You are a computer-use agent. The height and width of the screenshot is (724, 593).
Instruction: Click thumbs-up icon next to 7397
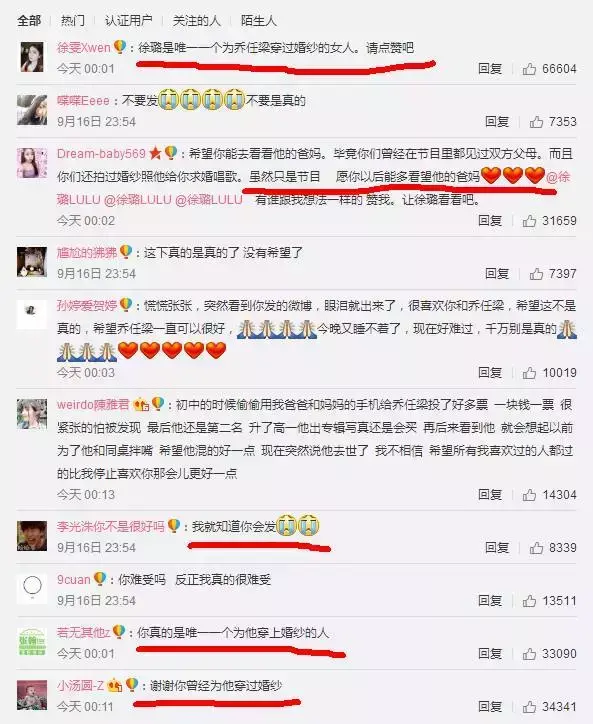pos(536,274)
